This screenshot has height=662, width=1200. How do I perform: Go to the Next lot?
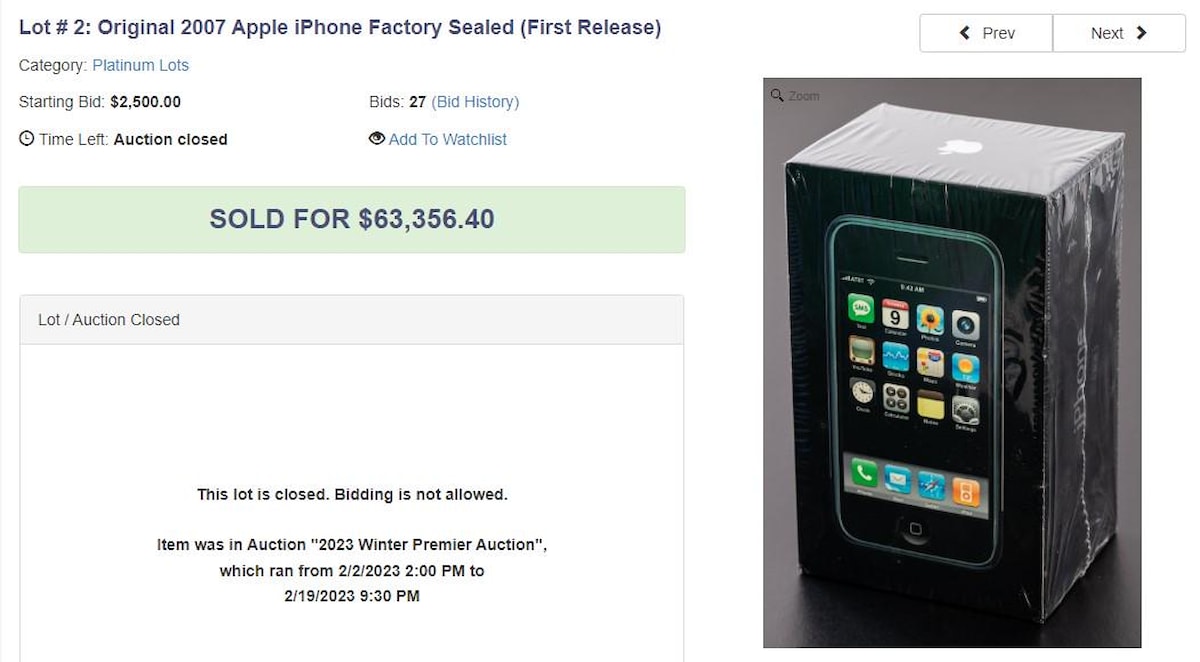tap(1118, 33)
